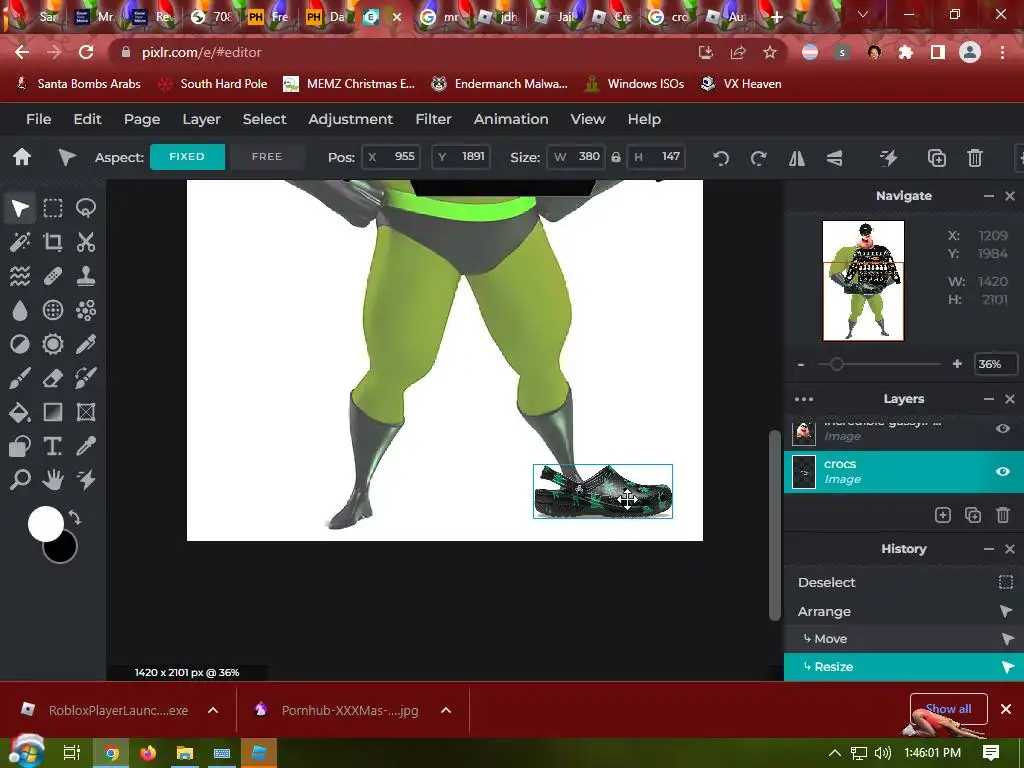The width and height of the screenshot is (1024, 768).
Task: Choose the Eraser tool
Action: [53, 378]
